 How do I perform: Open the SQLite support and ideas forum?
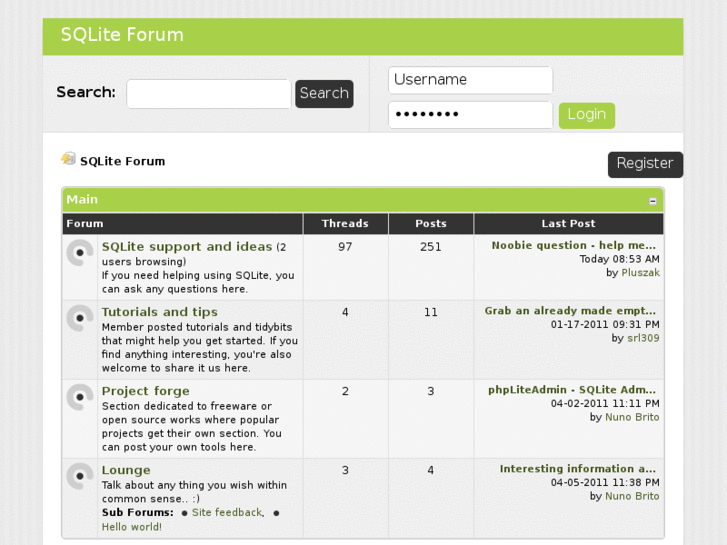(187, 246)
